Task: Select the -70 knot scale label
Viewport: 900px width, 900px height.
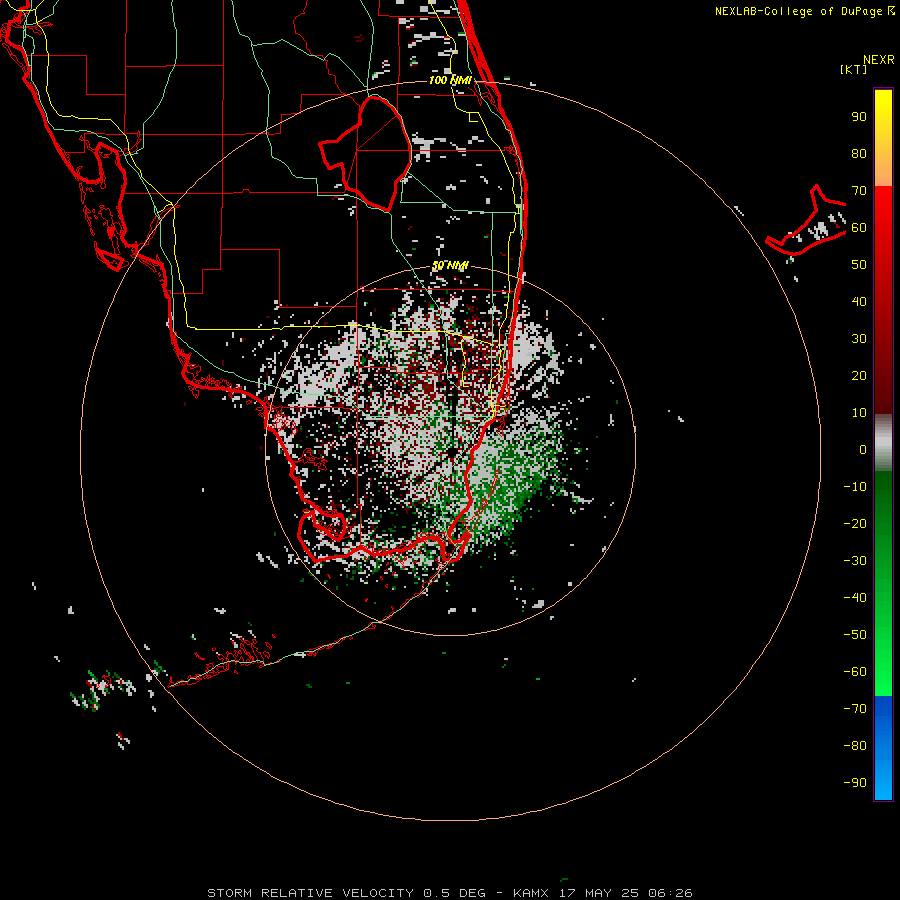Action: point(855,709)
